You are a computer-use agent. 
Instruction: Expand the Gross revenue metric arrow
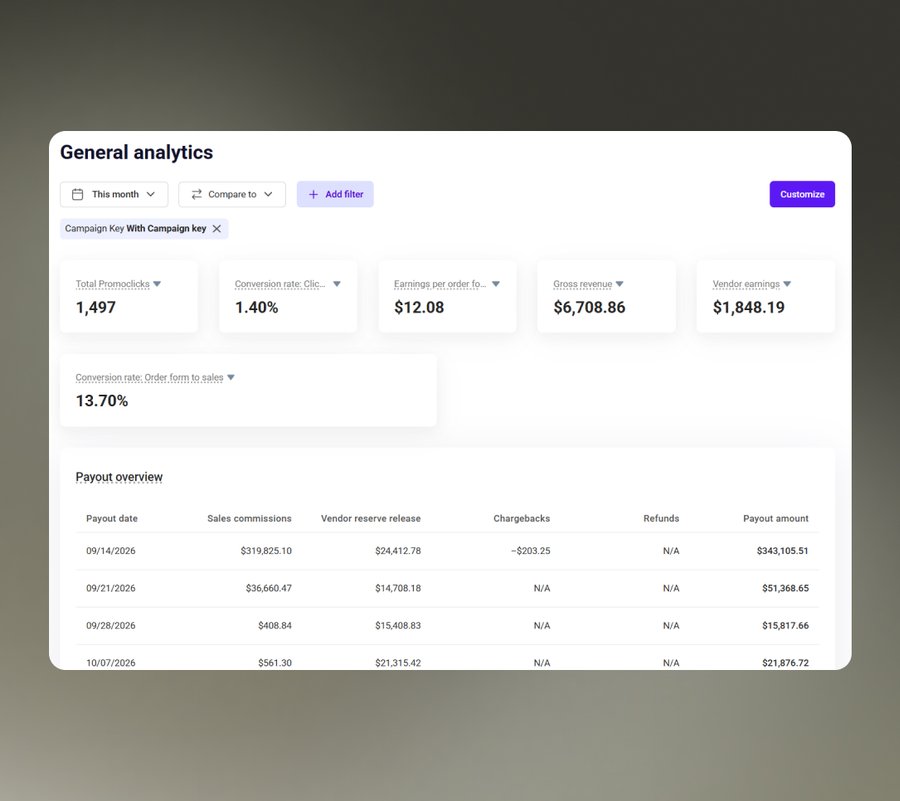pyautogui.click(x=619, y=284)
